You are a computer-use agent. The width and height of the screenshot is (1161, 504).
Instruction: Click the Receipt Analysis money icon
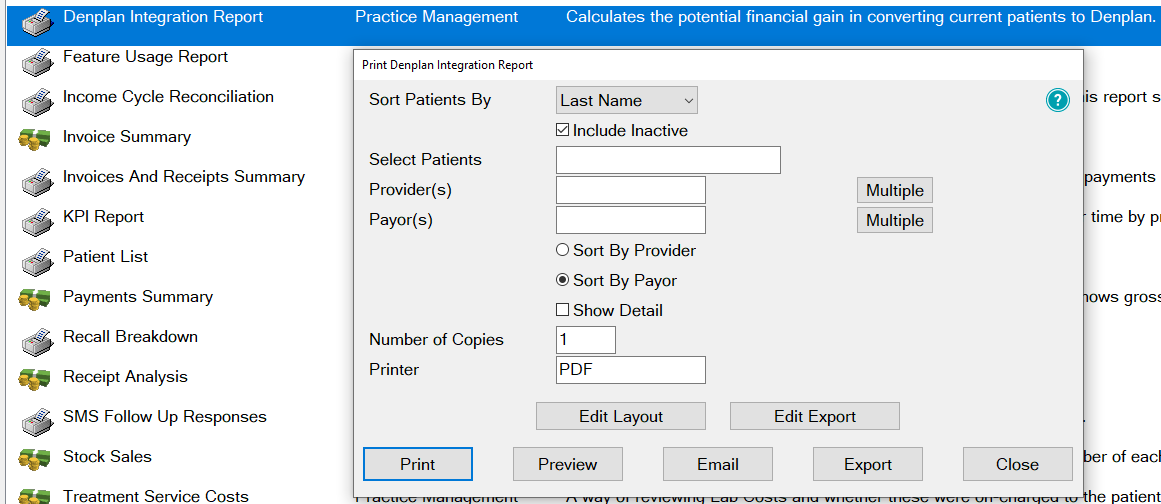pos(37,379)
